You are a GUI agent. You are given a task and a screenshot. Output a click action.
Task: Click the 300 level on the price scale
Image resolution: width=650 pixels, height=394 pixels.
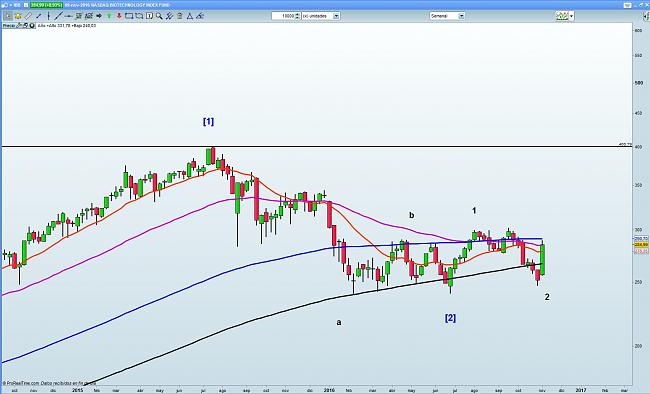638,230
